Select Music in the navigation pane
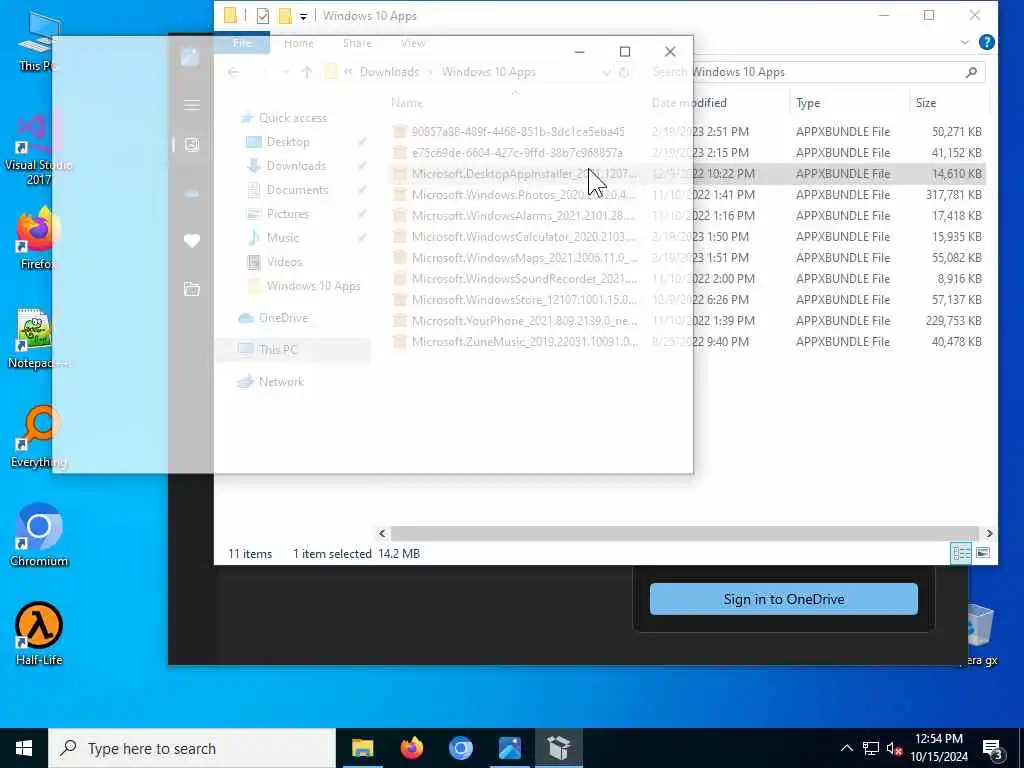 coord(283,238)
